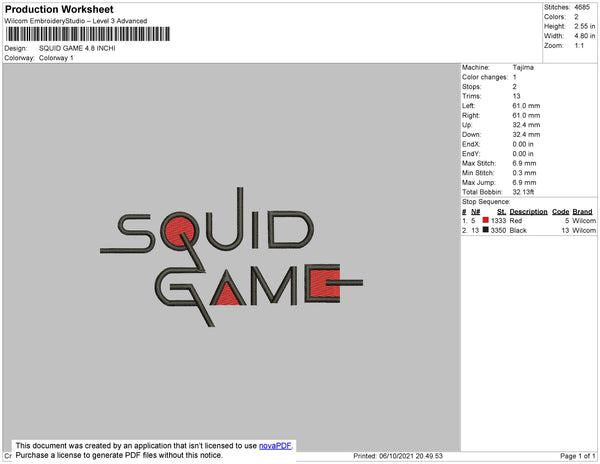Click the Total Bobbin value 32.13ft
The height and width of the screenshot is (464, 600).
[523, 192]
